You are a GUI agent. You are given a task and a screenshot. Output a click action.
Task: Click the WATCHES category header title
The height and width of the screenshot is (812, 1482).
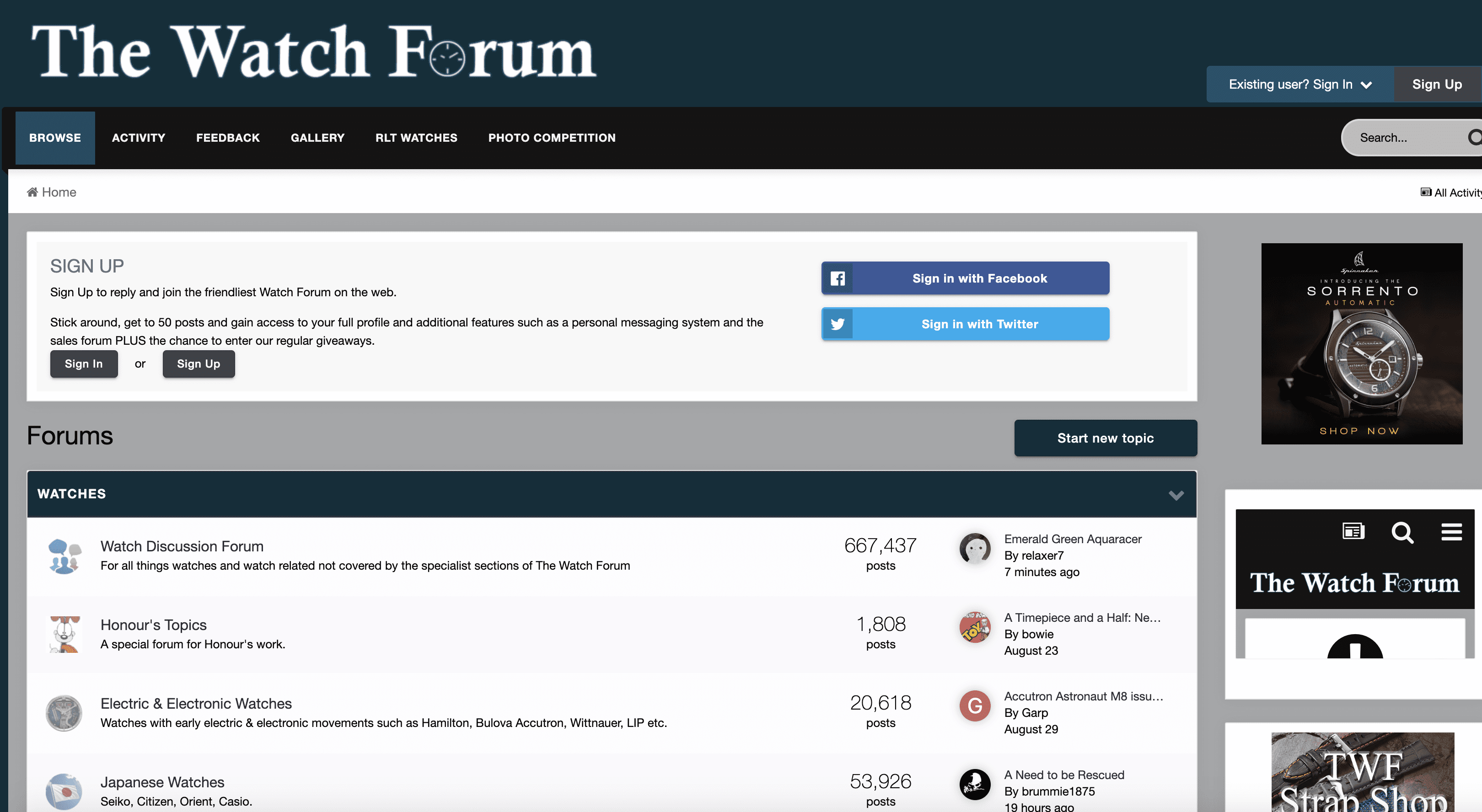(x=71, y=494)
